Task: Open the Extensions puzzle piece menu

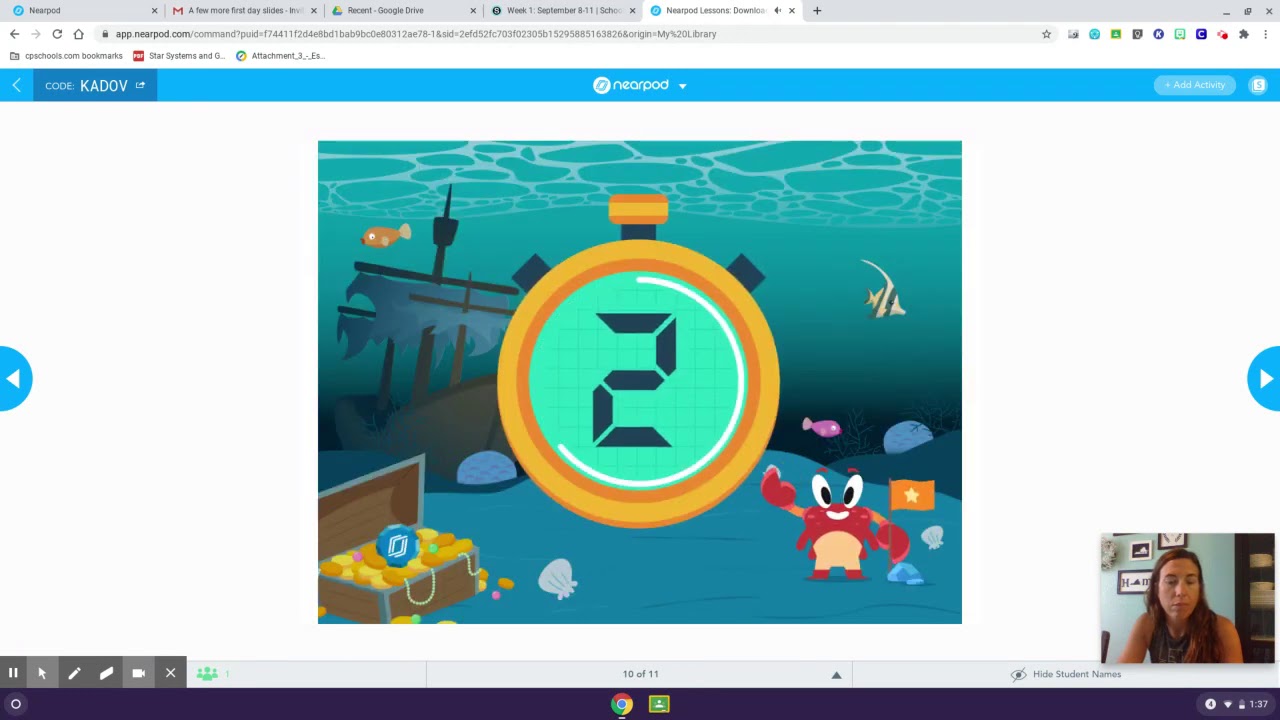Action: coord(1243,34)
